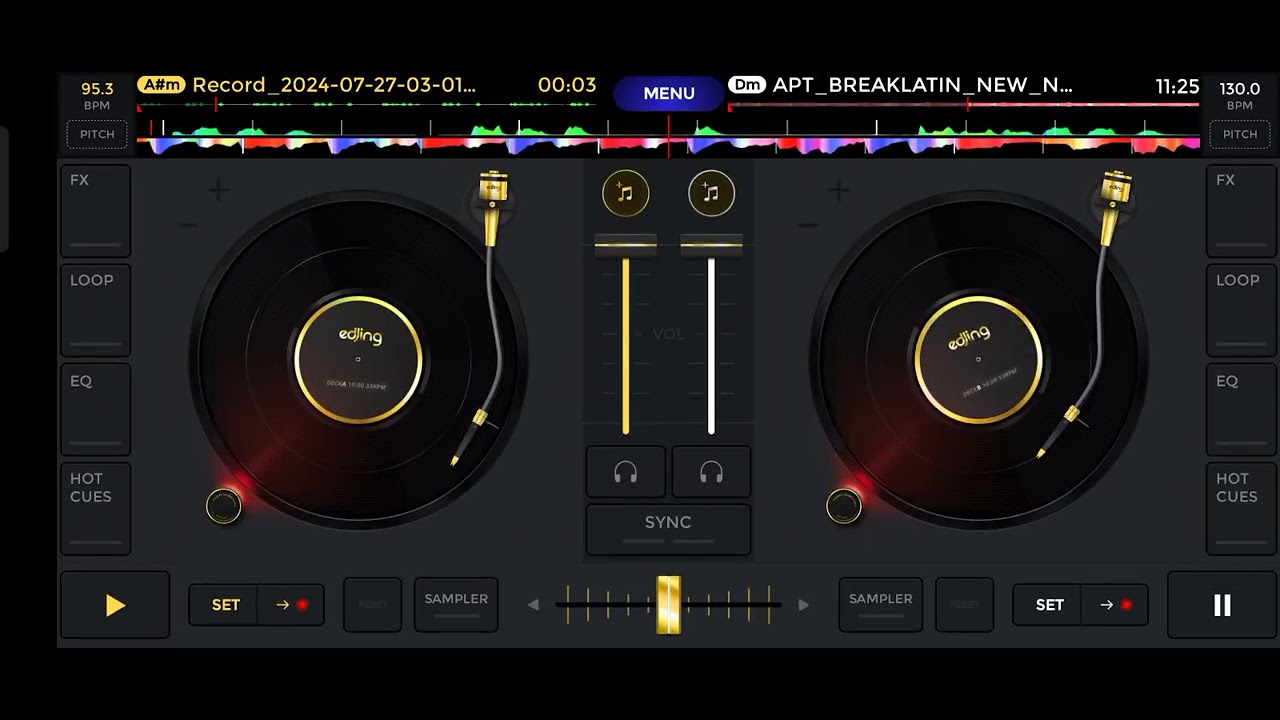Toggle right deck headphone pre-listen
Screen dimensions: 1280x720
(711, 472)
